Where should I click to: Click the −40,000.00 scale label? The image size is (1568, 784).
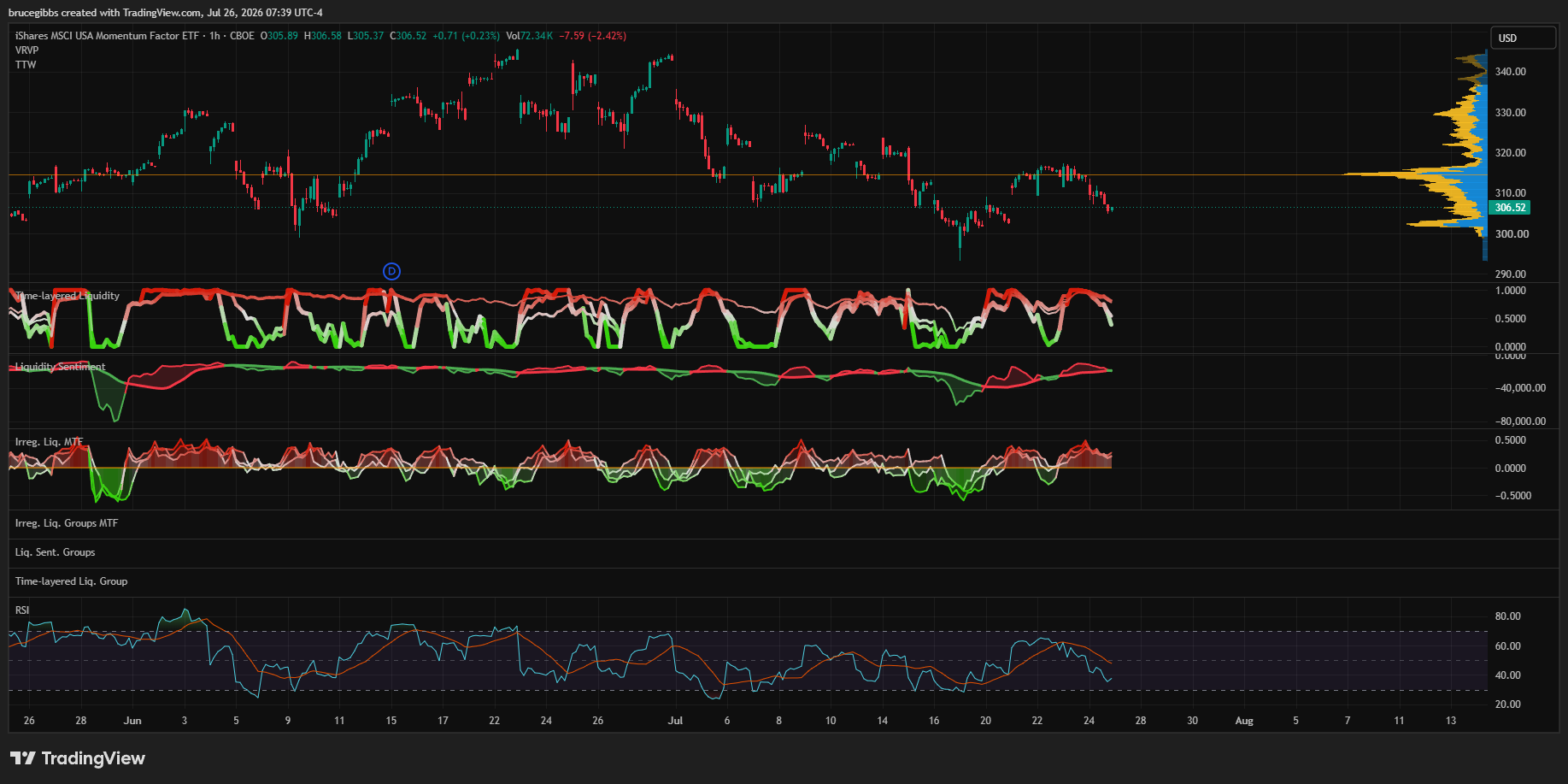1520,388
